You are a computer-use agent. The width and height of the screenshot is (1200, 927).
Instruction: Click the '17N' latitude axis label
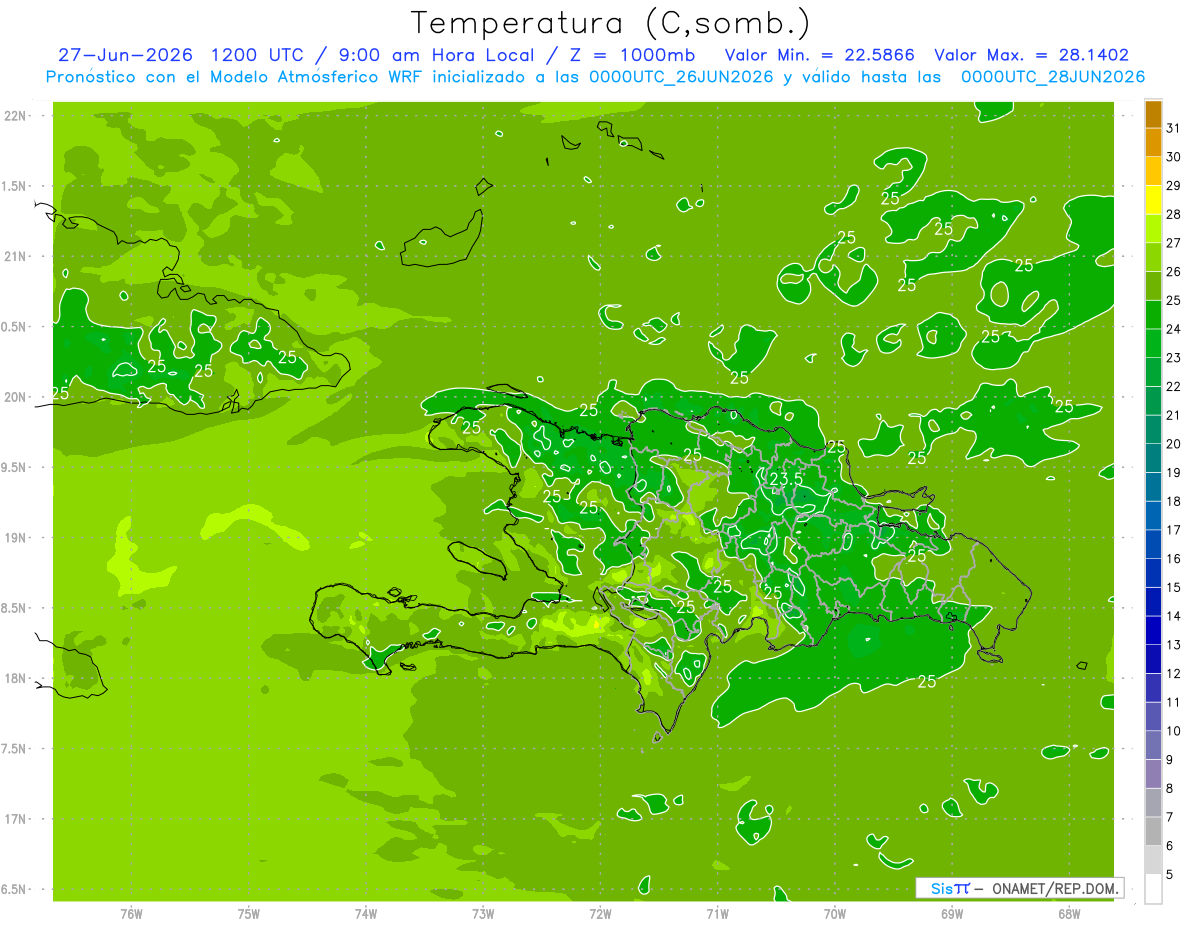click(14, 820)
